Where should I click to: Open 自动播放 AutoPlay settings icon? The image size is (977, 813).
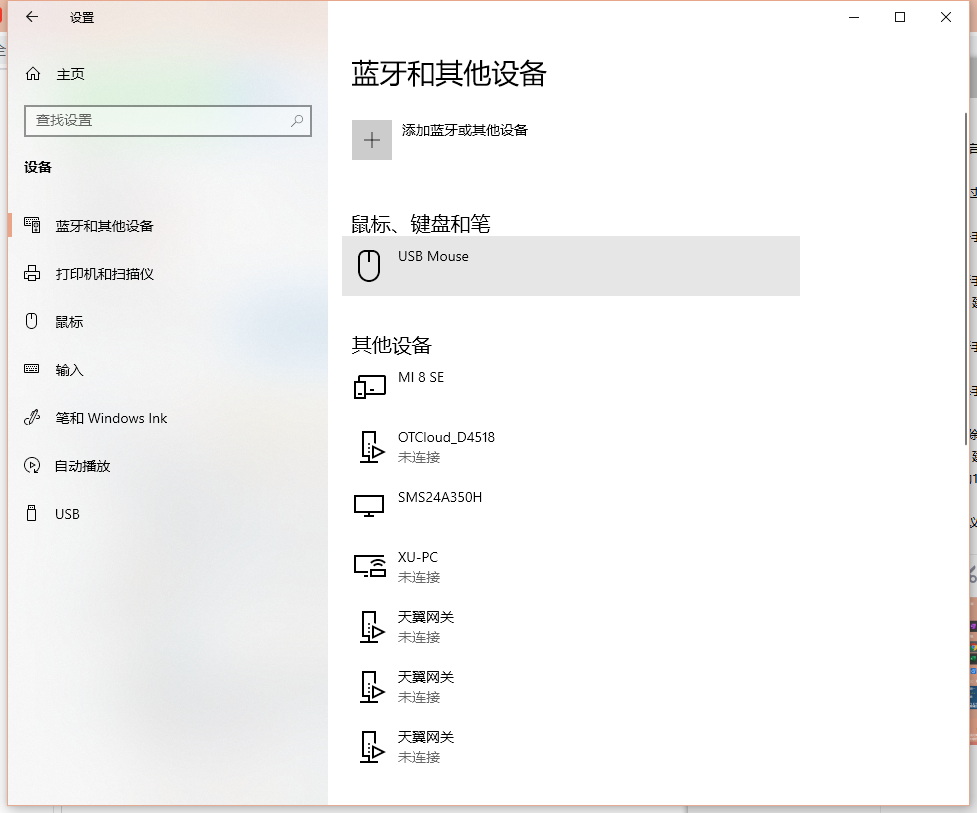pos(33,465)
